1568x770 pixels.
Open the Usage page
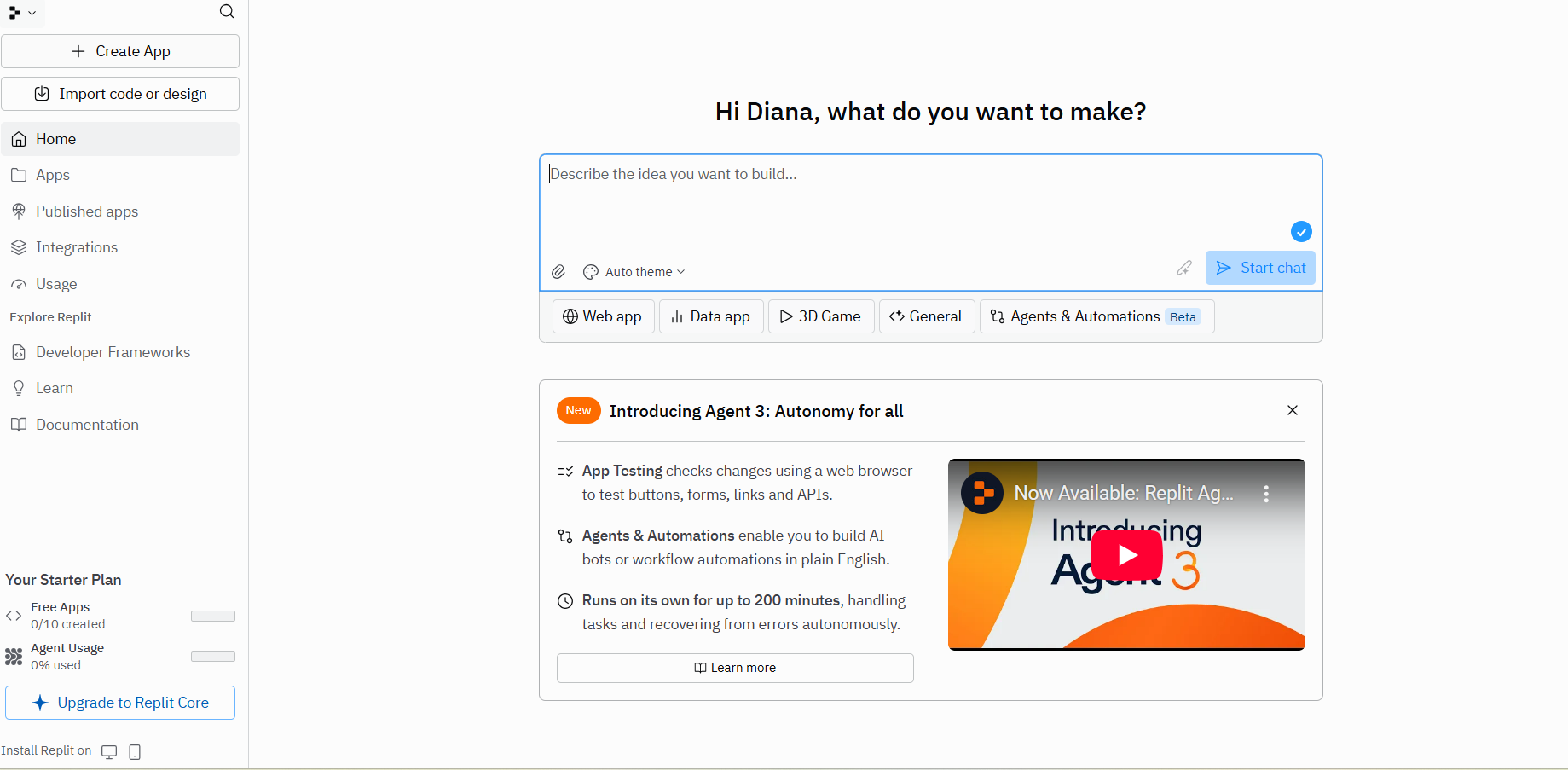tap(120, 284)
